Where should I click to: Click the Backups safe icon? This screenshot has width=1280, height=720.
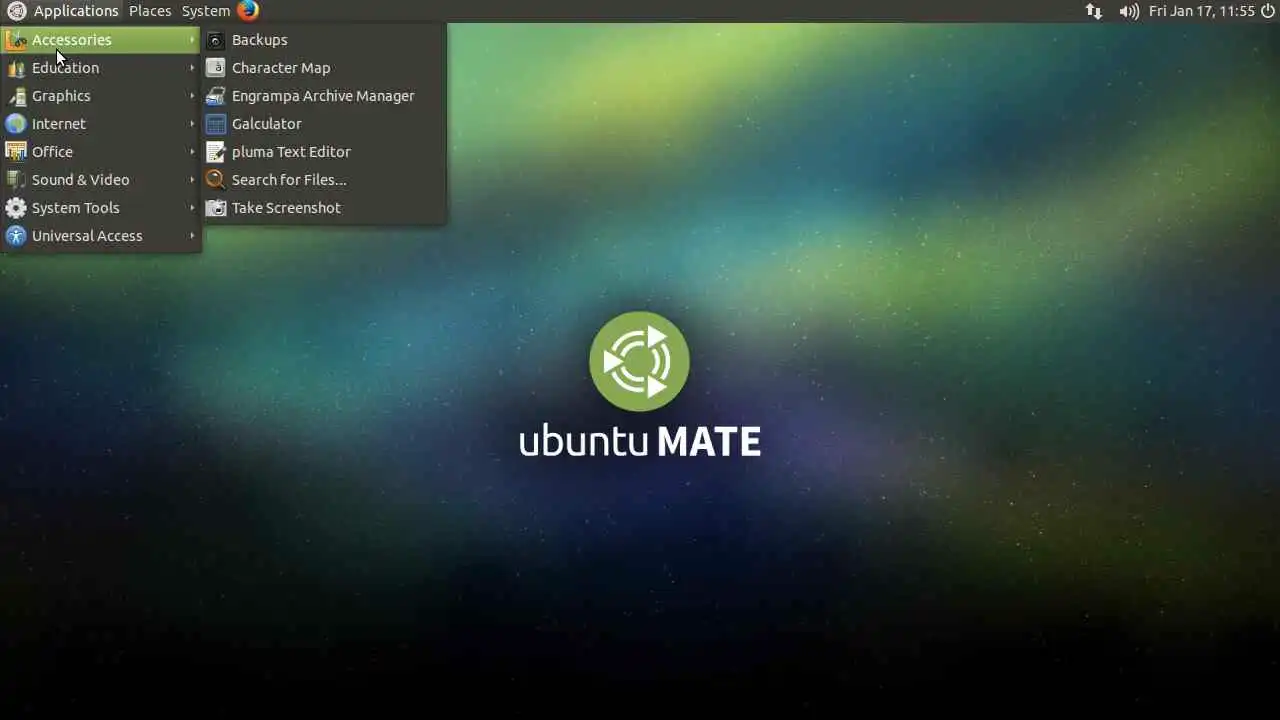pyautogui.click(x=216, y=40)
